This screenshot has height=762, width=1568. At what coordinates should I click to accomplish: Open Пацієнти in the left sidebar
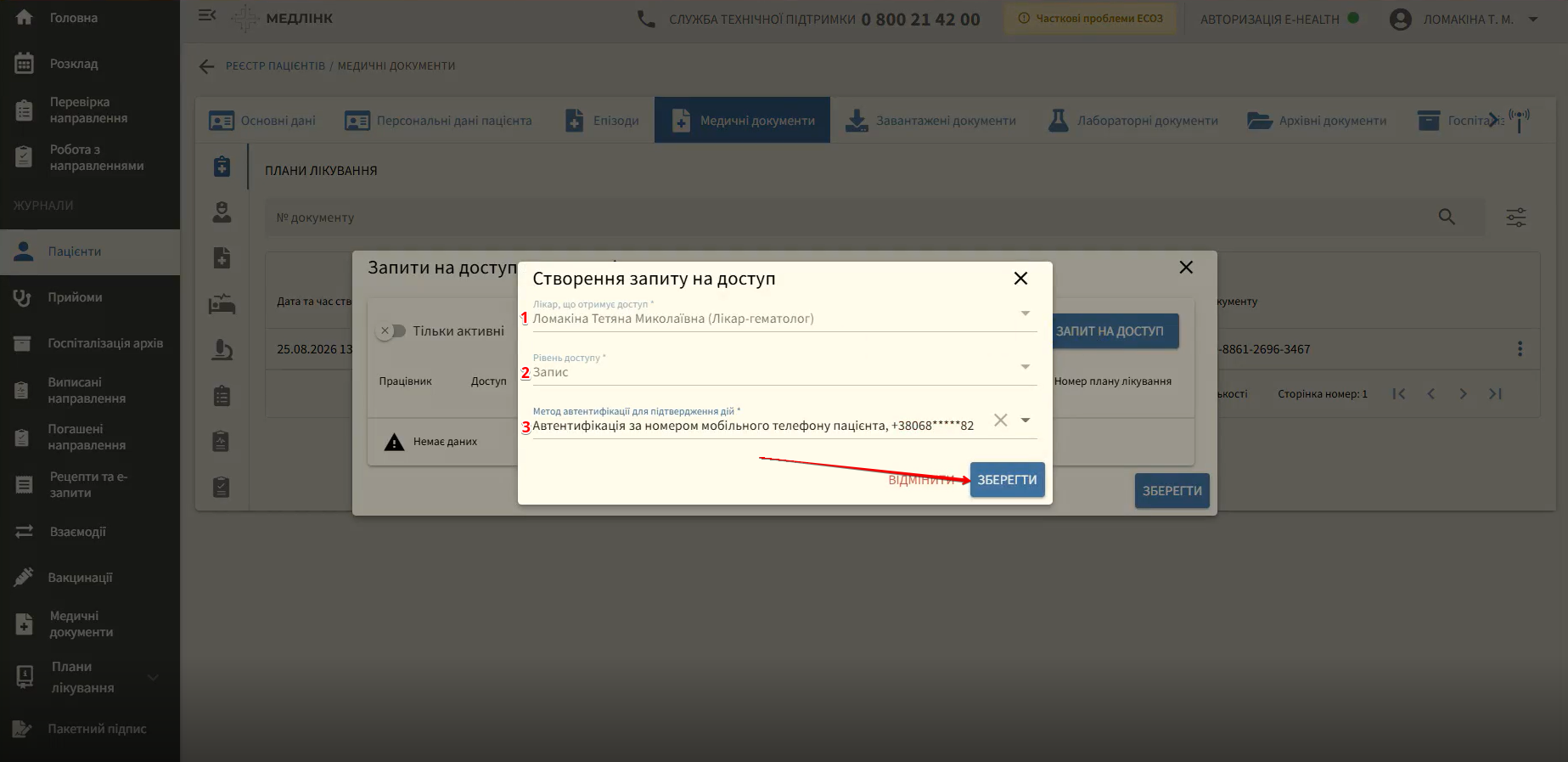coord(90,251)
